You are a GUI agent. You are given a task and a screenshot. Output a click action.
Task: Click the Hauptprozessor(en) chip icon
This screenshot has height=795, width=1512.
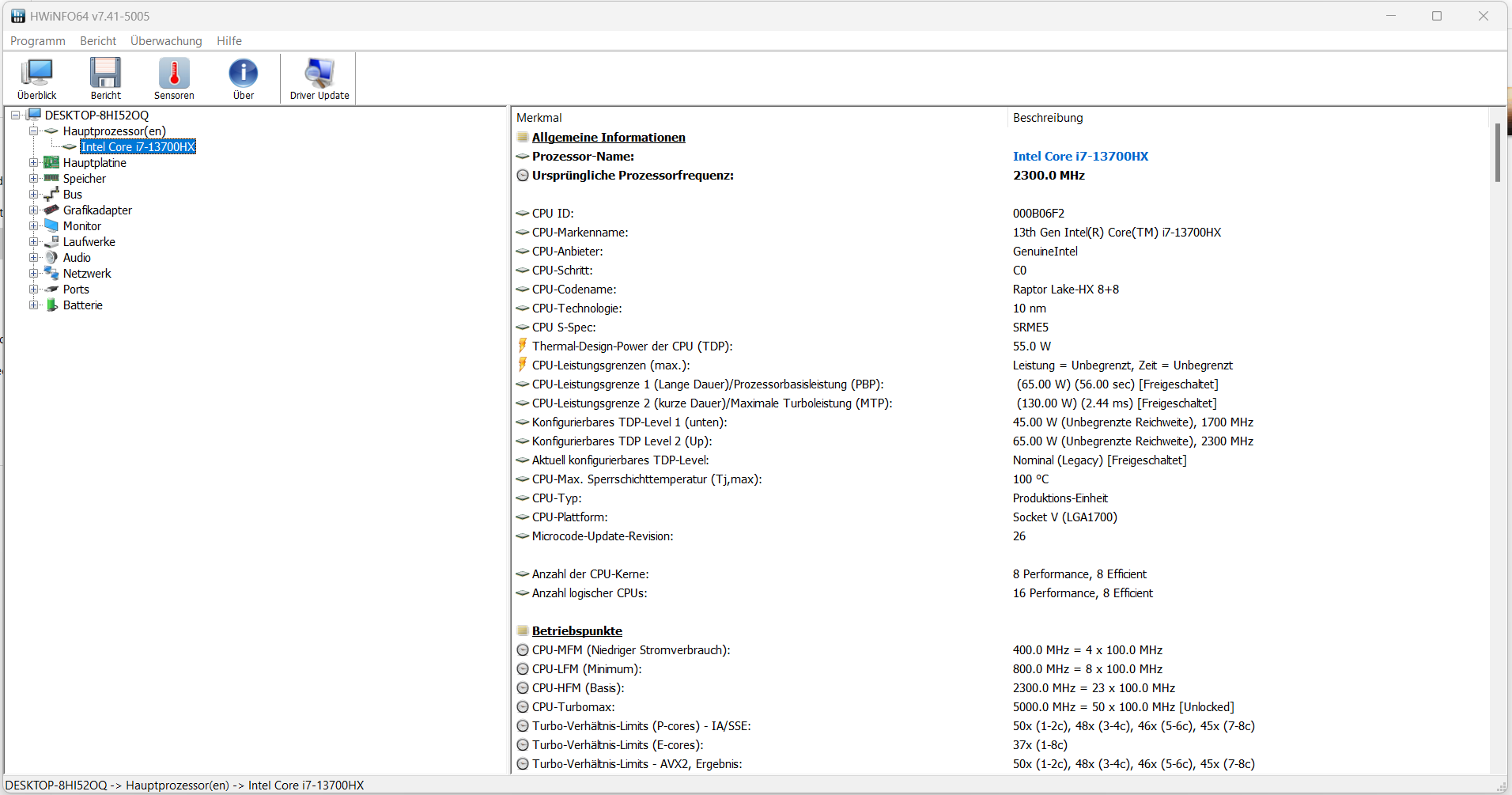(51, 131)
